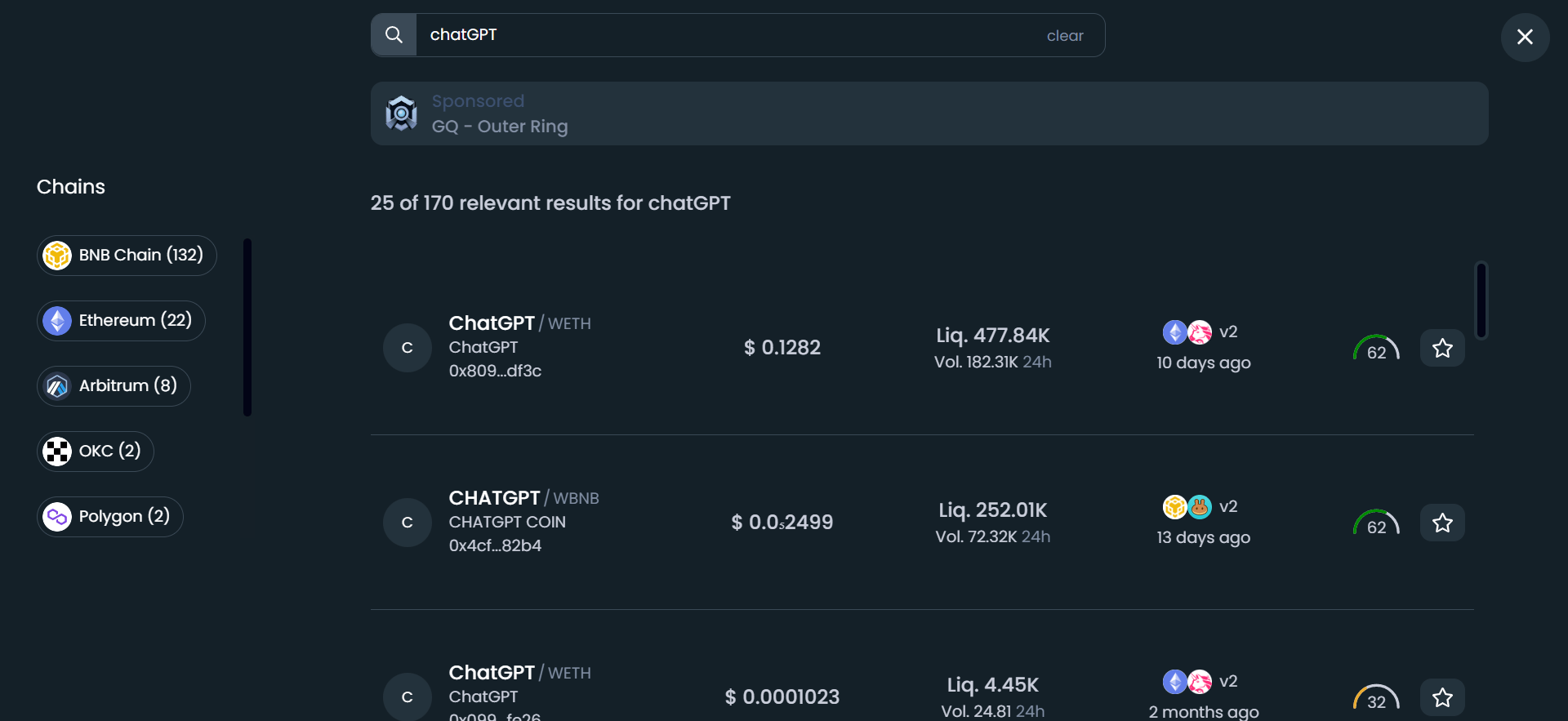Click the Arbitrum chain icon
The height and width of the screenshot is (721, 1568).
(57, 385)
